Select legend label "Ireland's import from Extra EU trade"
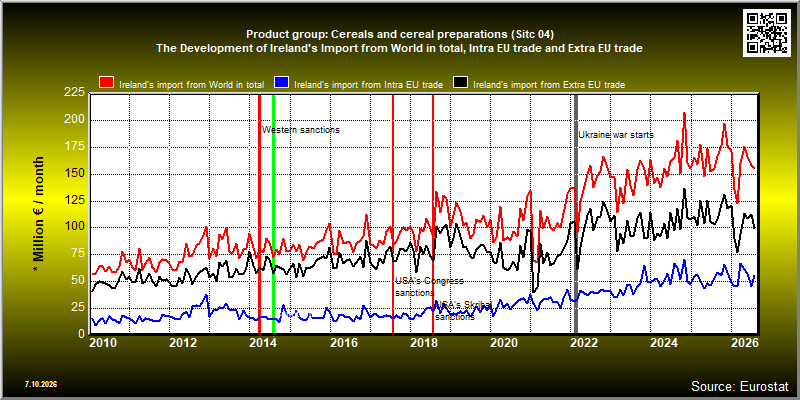 (549, 85)
